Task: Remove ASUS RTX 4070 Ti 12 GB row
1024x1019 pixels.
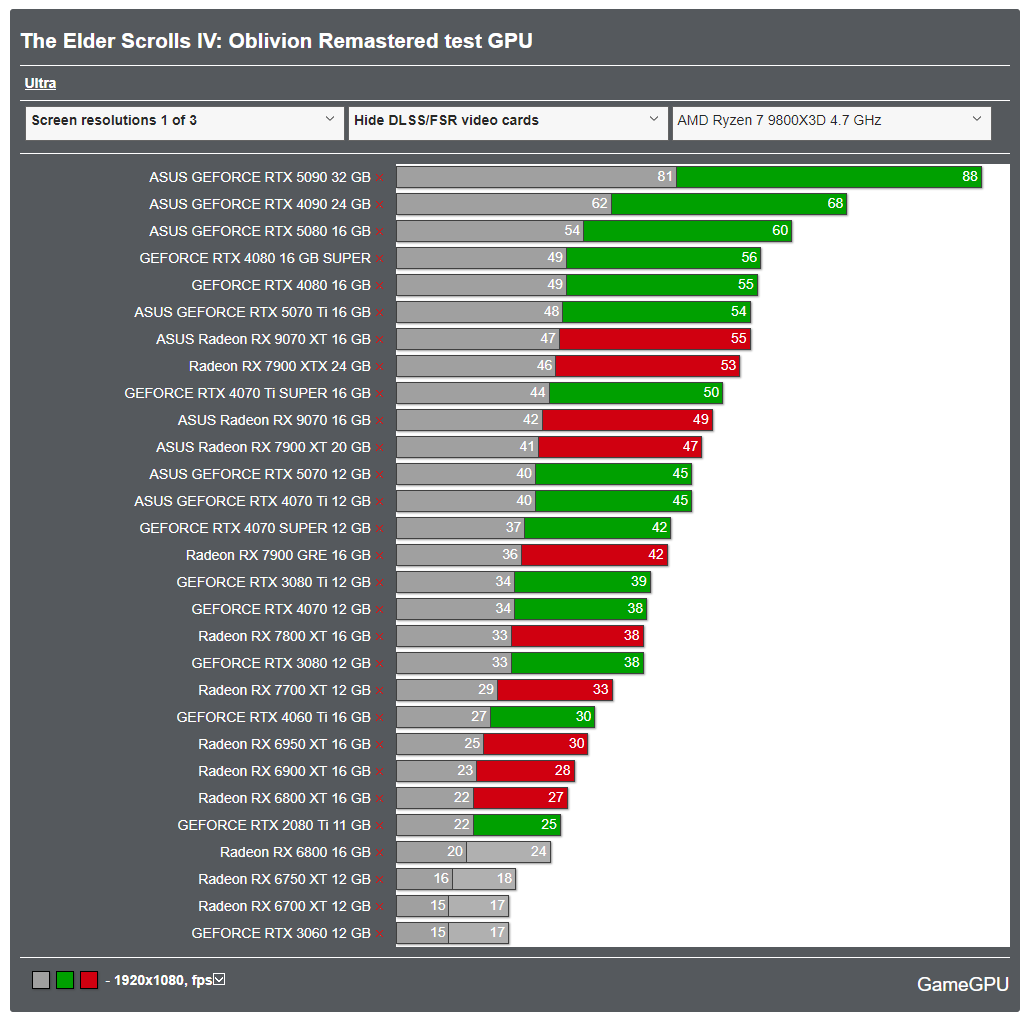Action: pos(380,502)
